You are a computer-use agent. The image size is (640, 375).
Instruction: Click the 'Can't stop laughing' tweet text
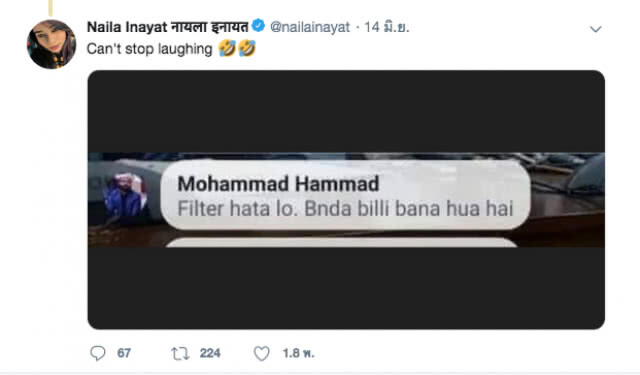[149, 49]
